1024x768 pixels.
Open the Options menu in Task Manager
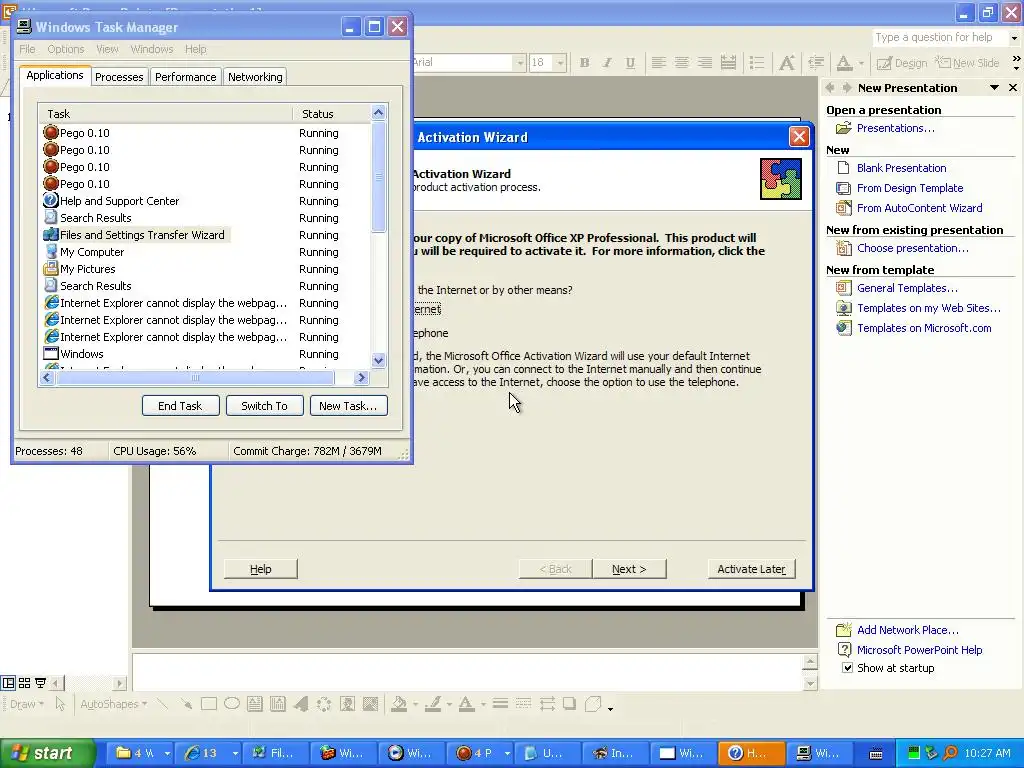coord(65,49)
